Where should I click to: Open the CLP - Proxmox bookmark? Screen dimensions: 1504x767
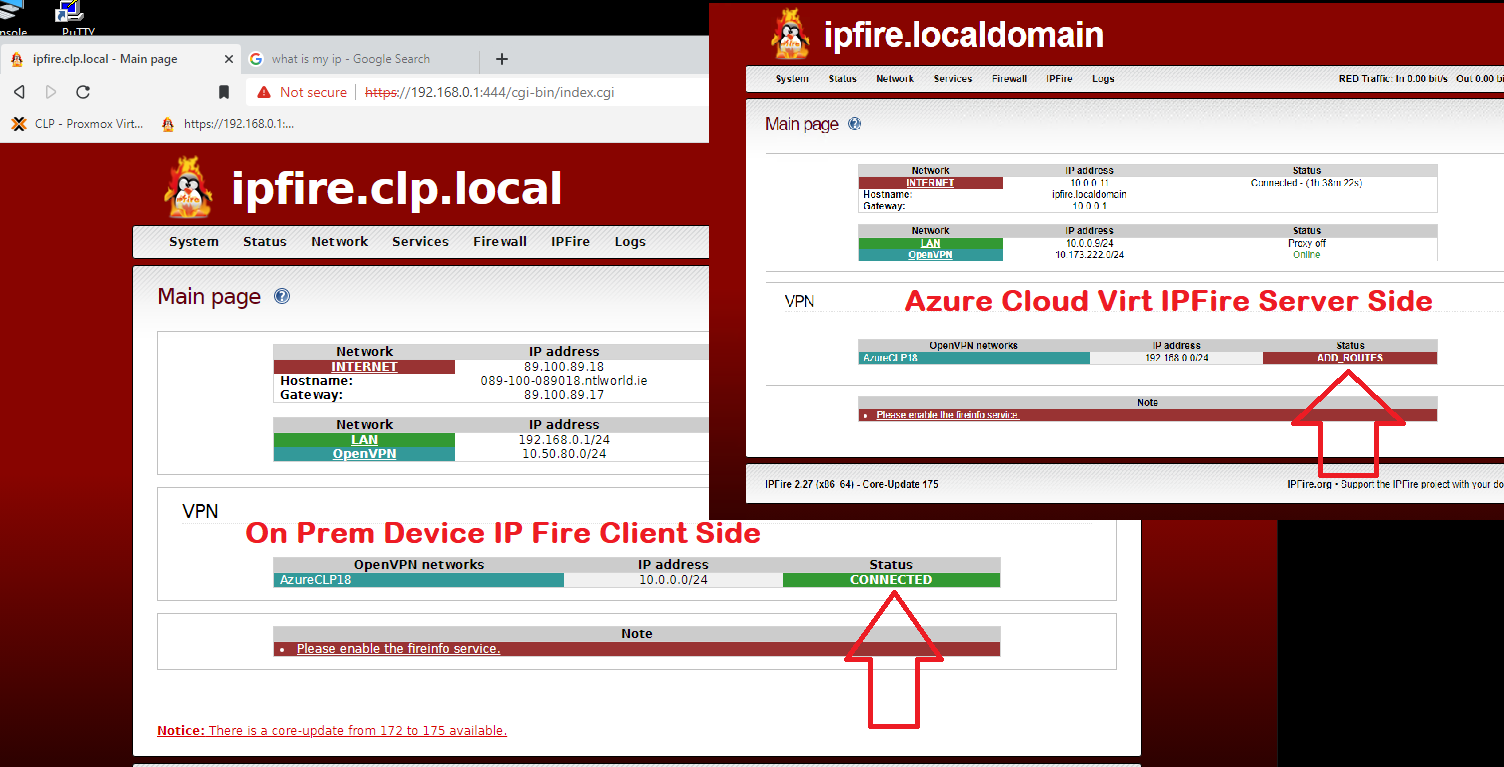pyautogui.click(x=79, y=124)
